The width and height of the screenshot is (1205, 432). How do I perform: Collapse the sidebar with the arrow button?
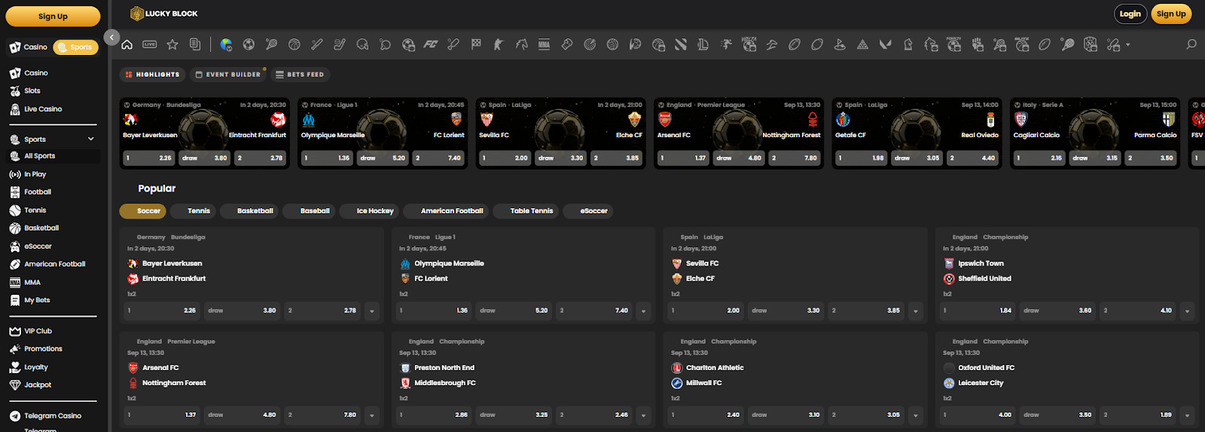(112, 38)
